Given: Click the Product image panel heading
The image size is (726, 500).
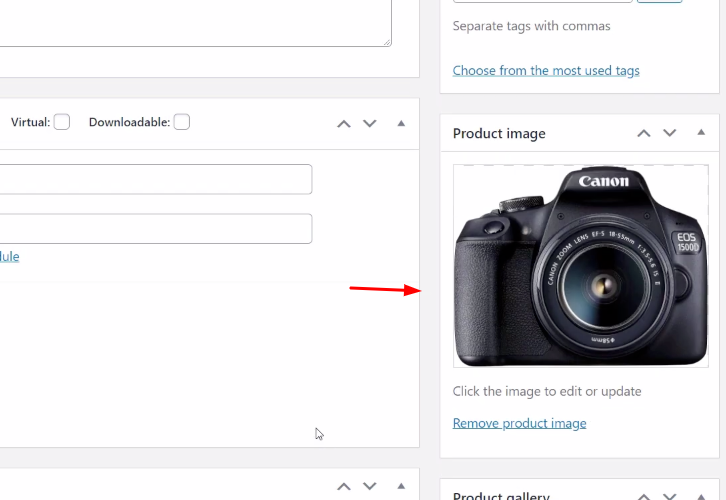Looking at the screenshot, I should coord(499,134).
